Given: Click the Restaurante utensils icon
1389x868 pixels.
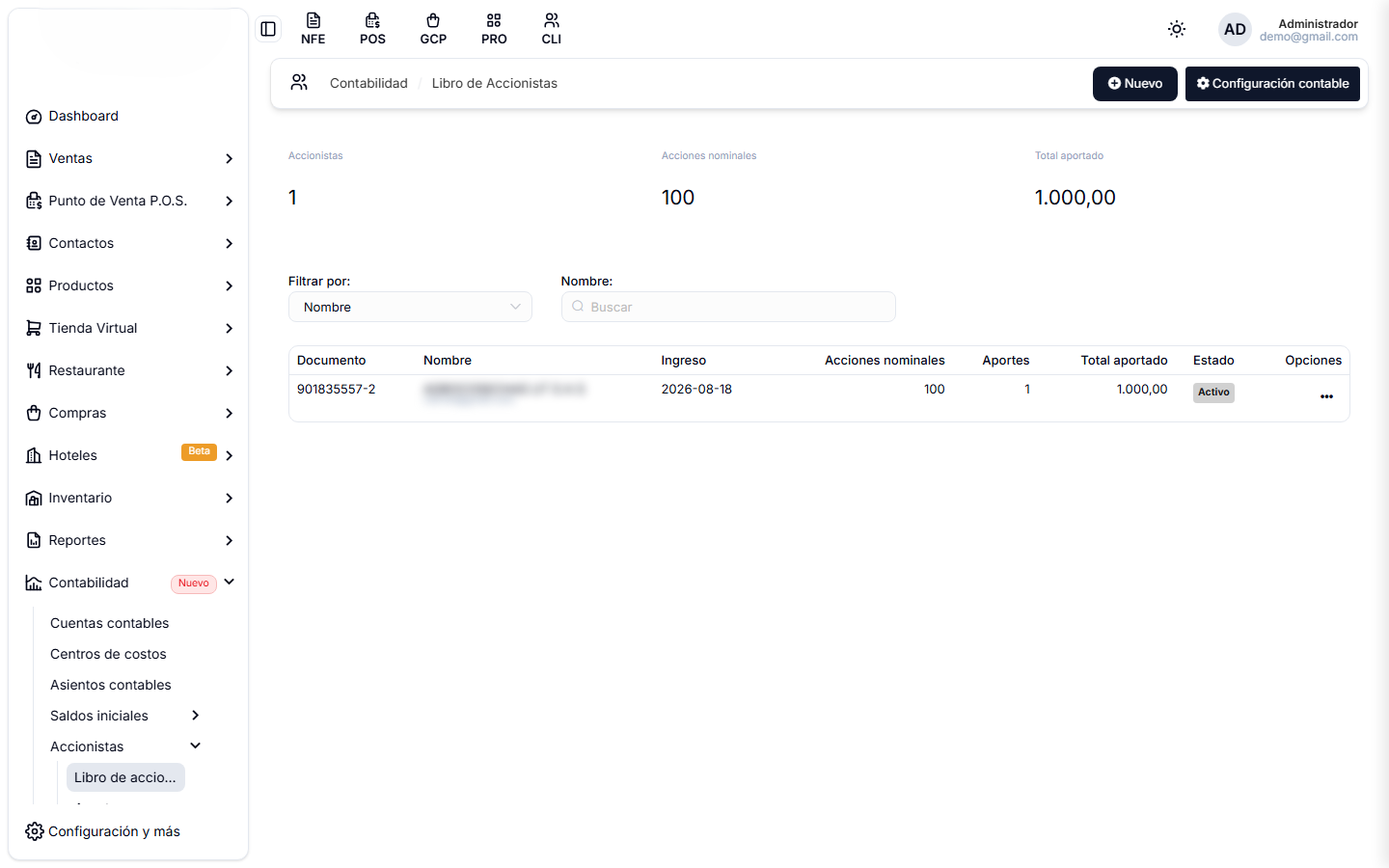Looking at the screenshot, I should [34, 370].
